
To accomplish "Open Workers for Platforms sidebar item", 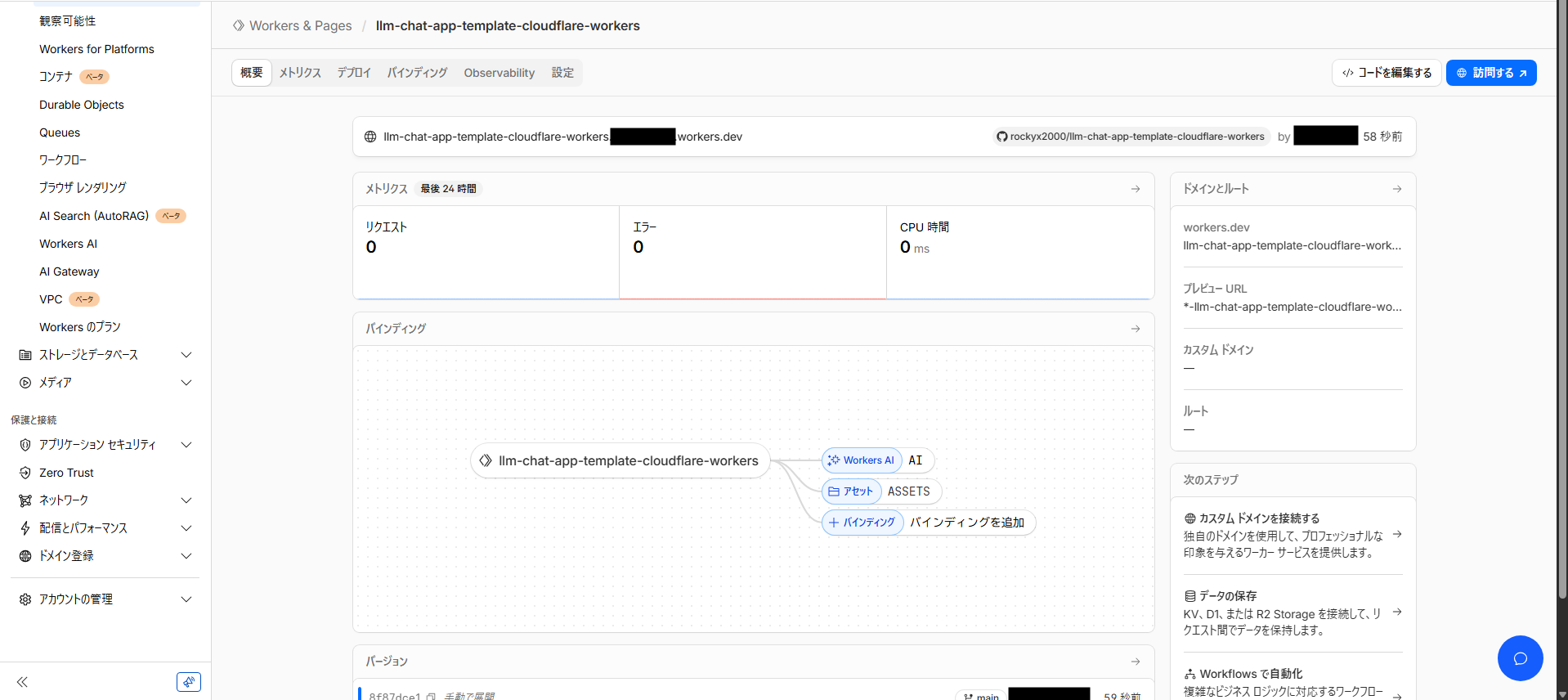I will tap(96, 49).
